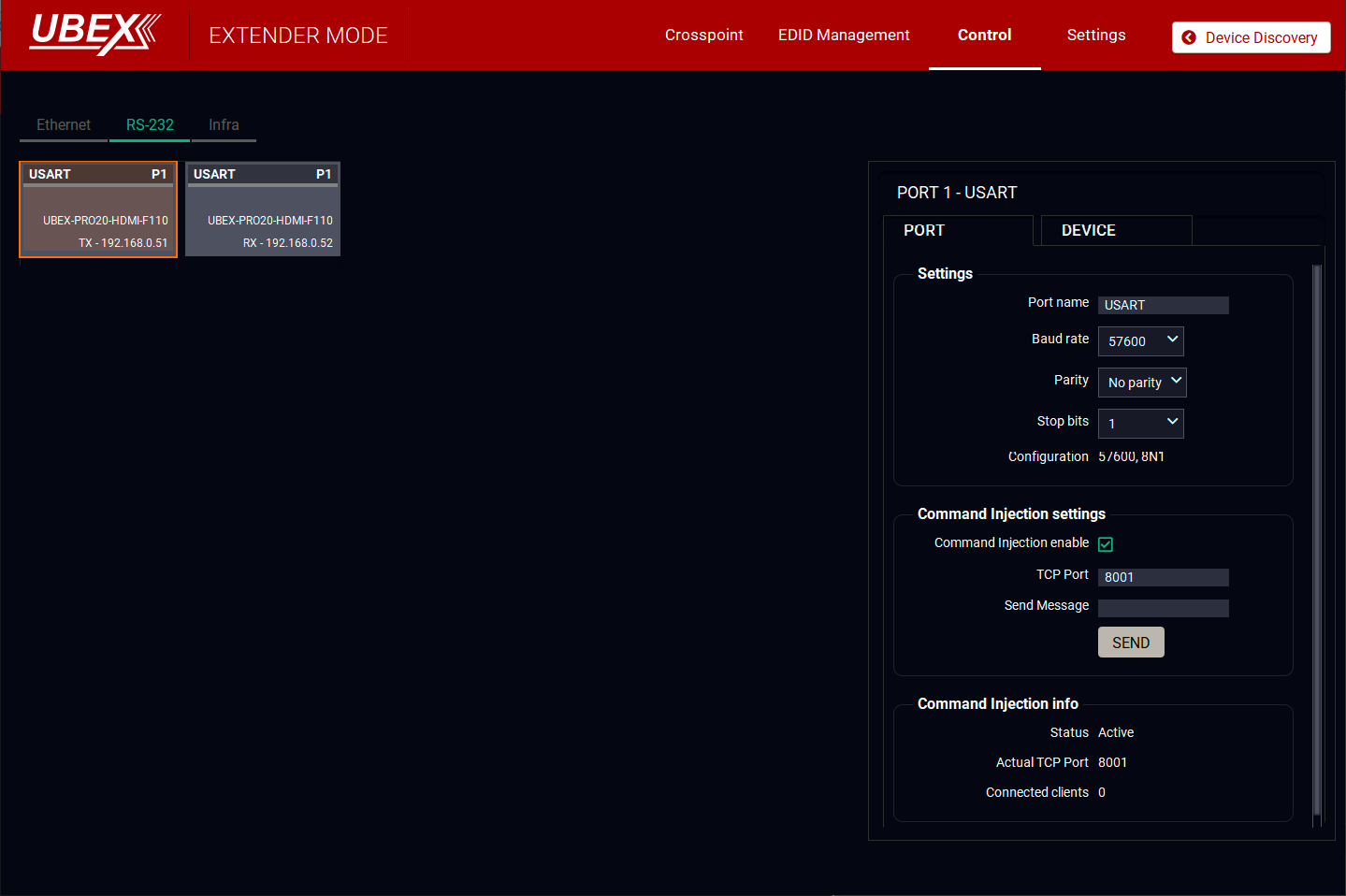Switch to the Infra tab
This screenshot has height=896, width=1346.
(224, 125)
